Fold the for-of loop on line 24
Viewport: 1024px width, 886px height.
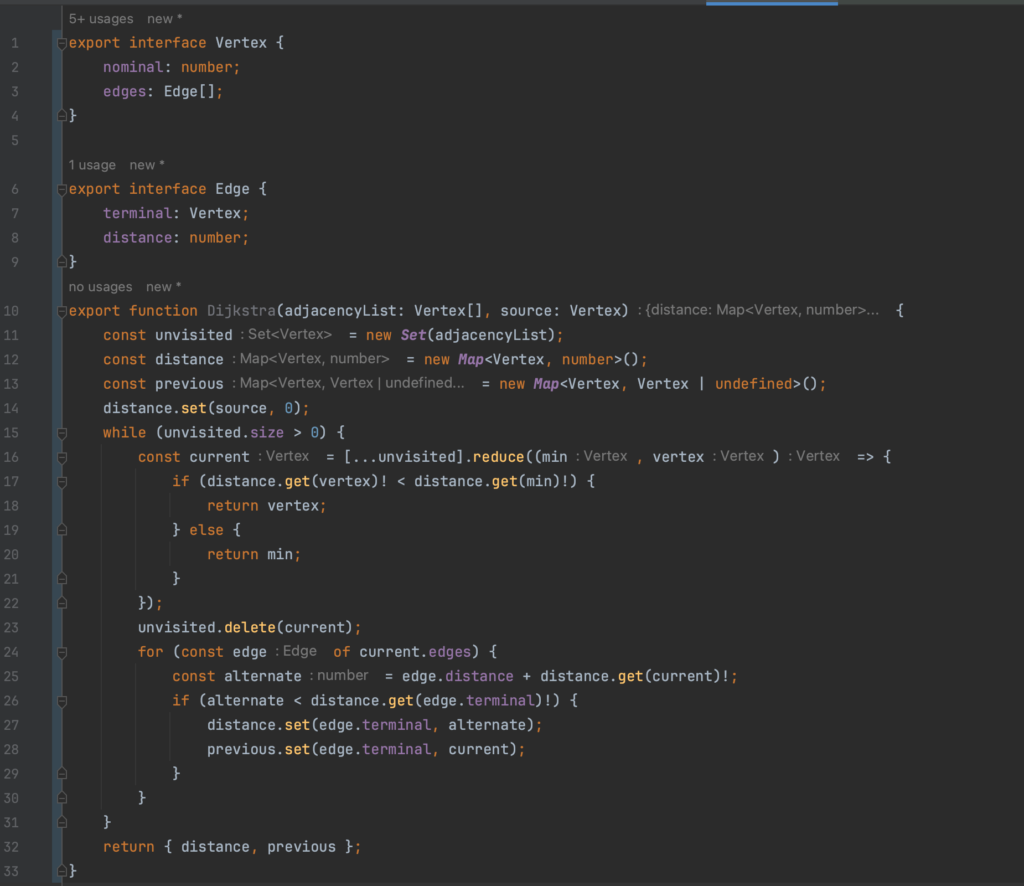point(62,652)
